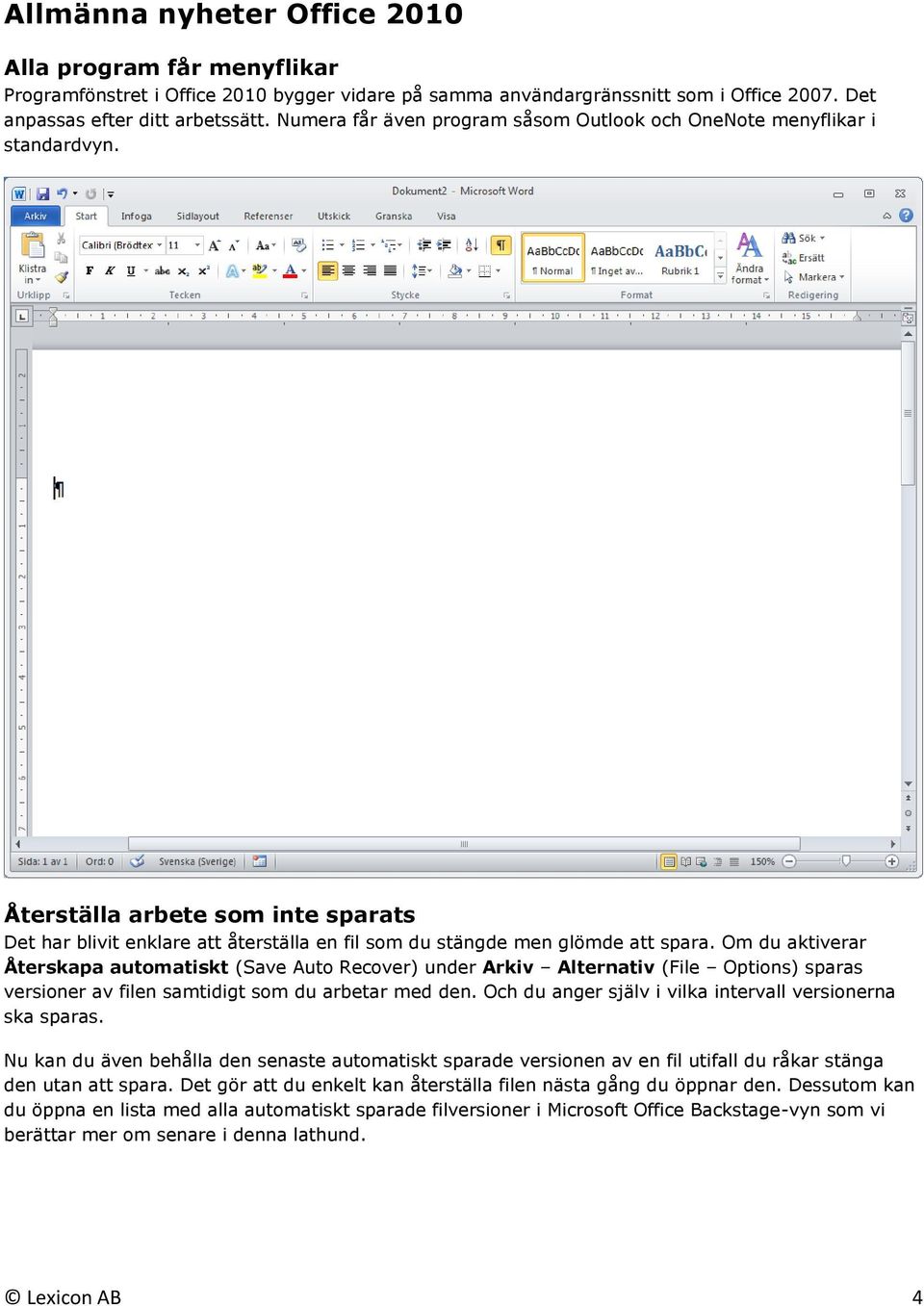Open the Arkiv file tab
Screen dimensions: 924x1306
pos(36,217)
